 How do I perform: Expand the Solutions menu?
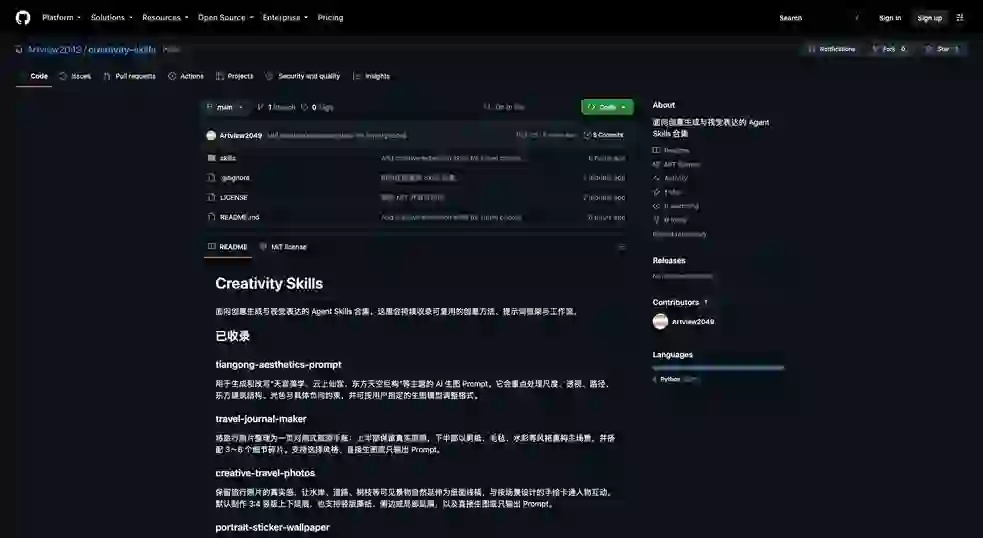(x=112, y=18)
